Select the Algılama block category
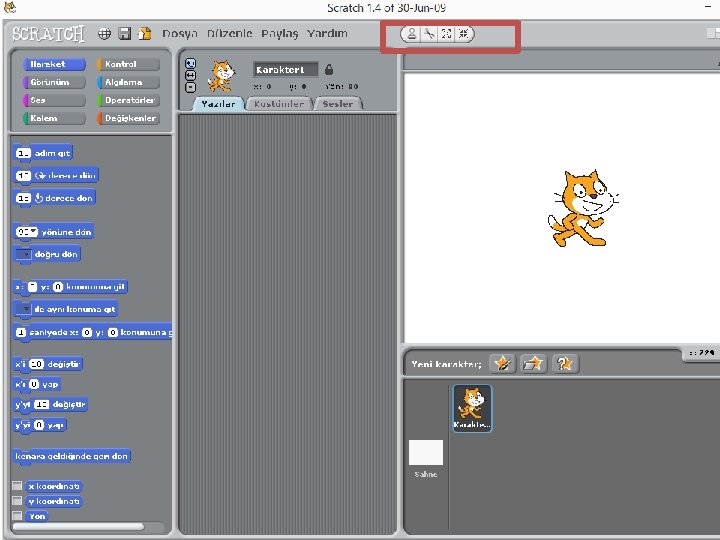This screenshot has width=720, height=540. click(x=128, y=82)
